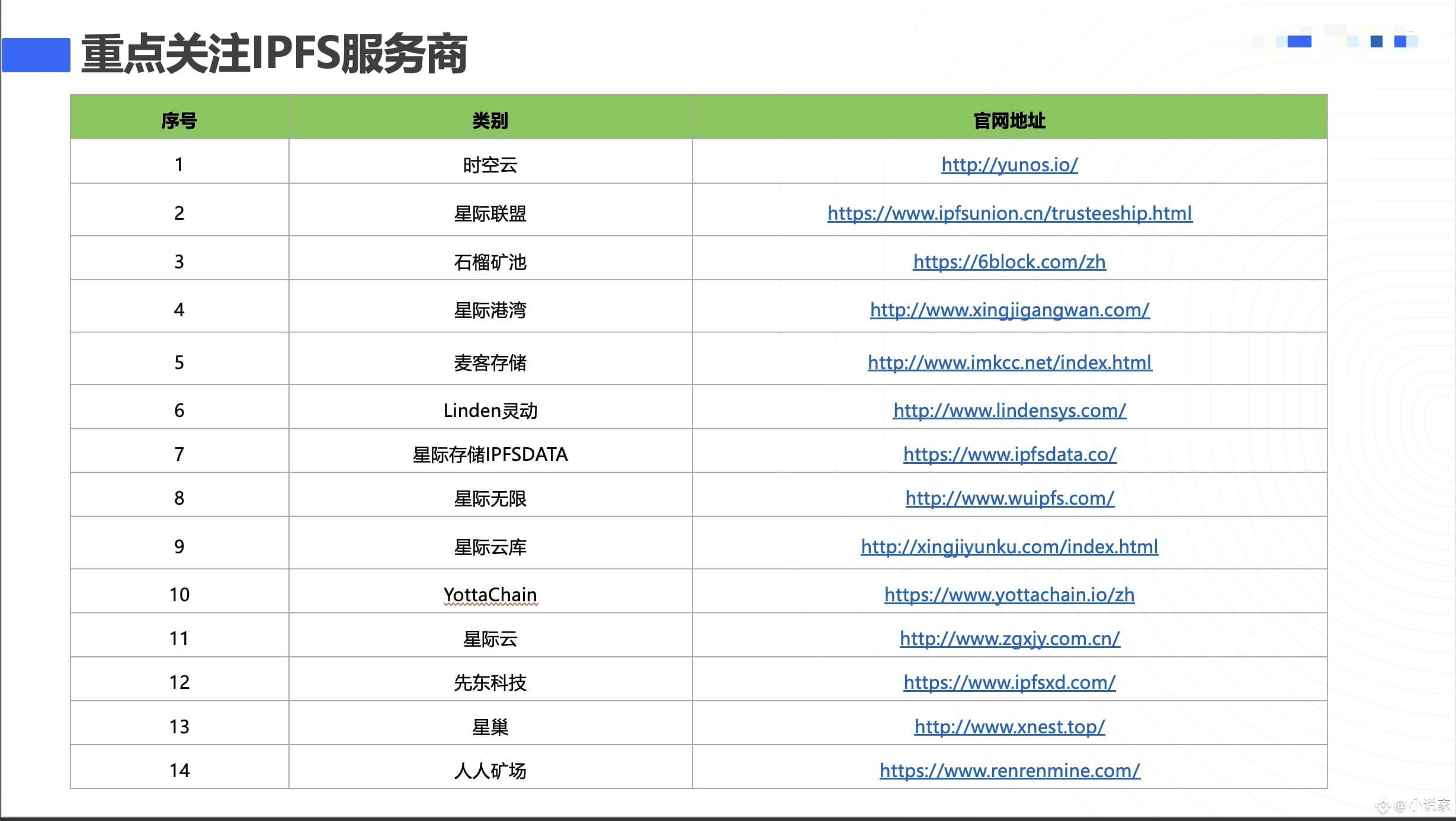Click the row number 8 cell
Screen dimensions: 1456x821
click(179, 494)
